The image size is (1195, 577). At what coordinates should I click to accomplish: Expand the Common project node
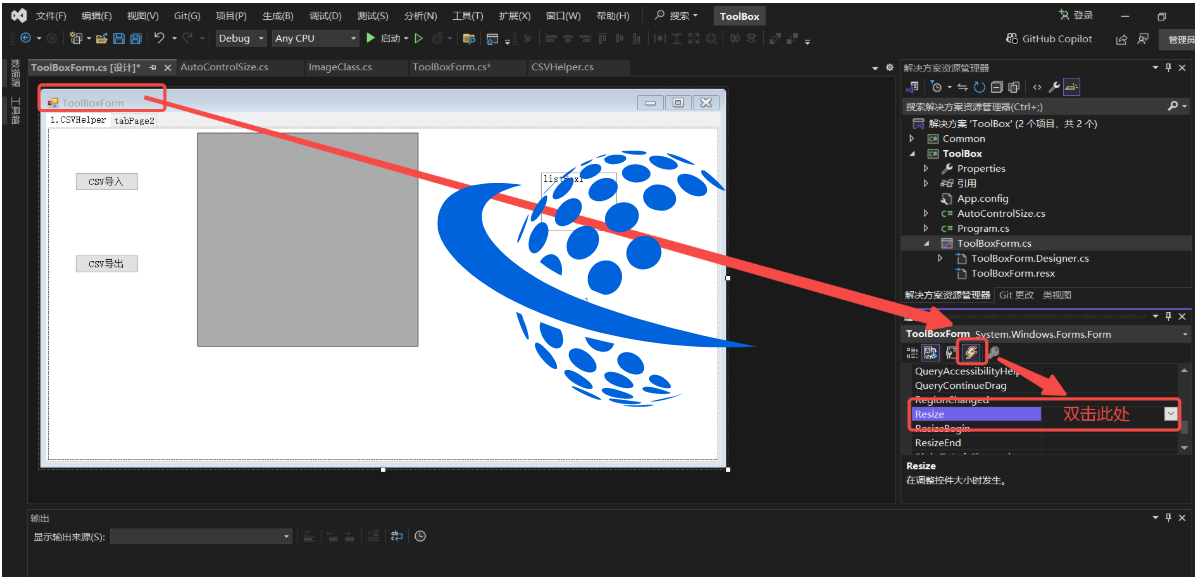coord(911,139)
